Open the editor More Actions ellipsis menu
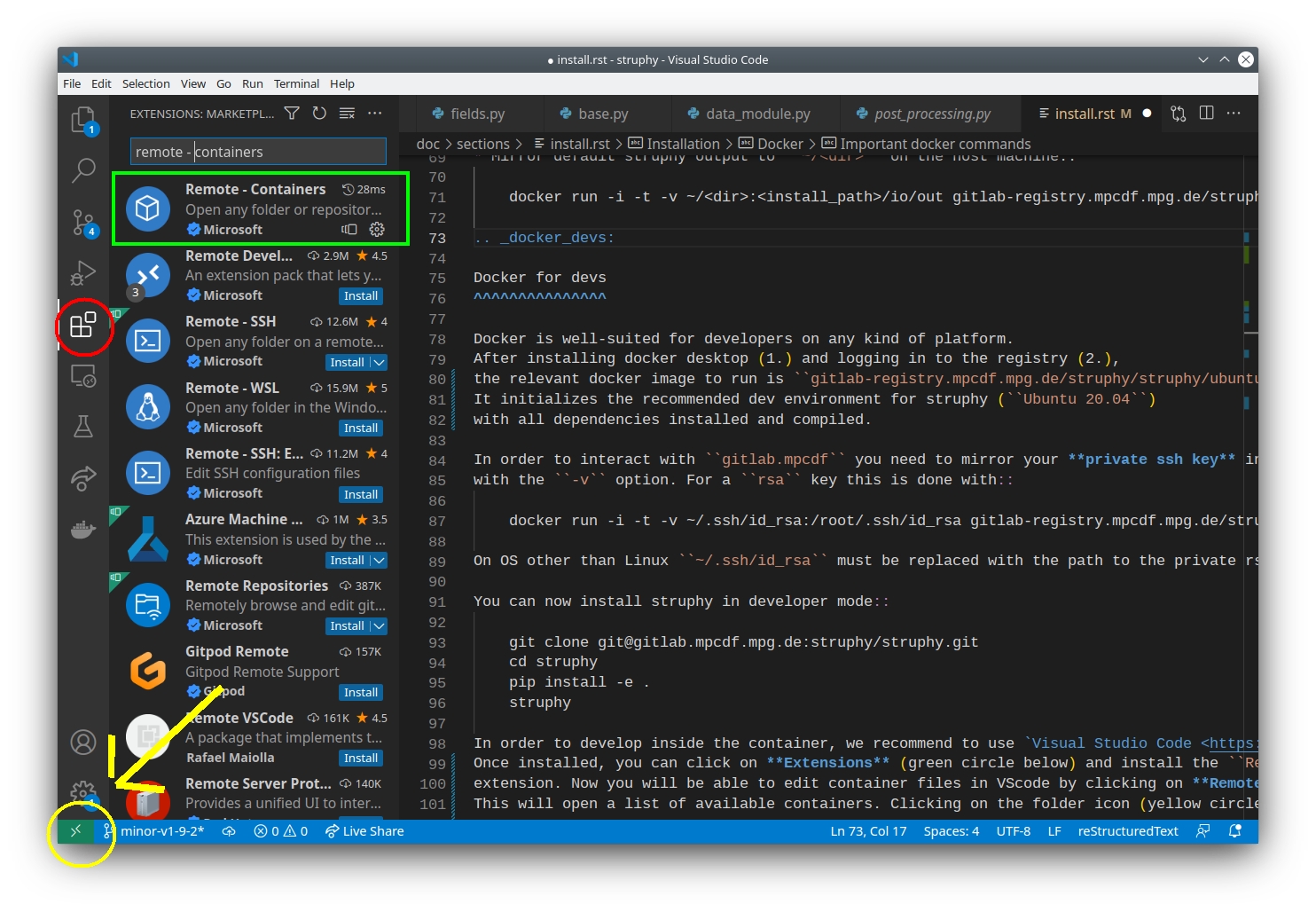 click(1235, 113)
